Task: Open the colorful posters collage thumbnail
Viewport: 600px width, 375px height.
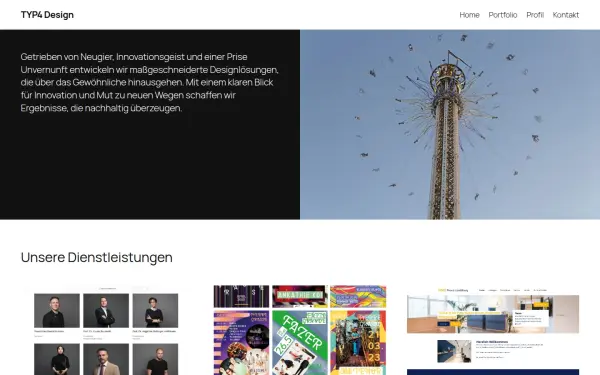Action: 300,330
